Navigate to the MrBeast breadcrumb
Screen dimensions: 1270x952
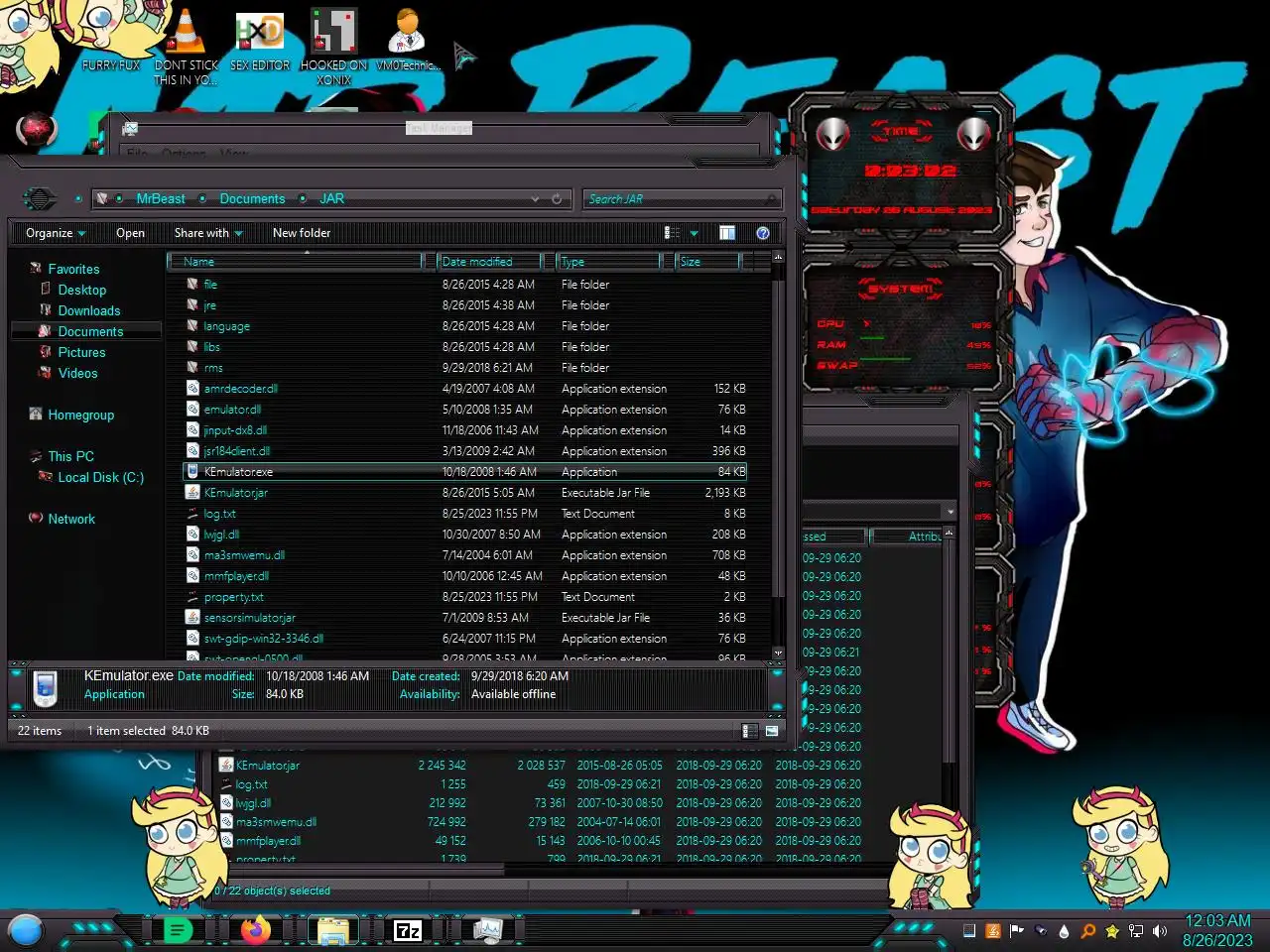(161, 199)
